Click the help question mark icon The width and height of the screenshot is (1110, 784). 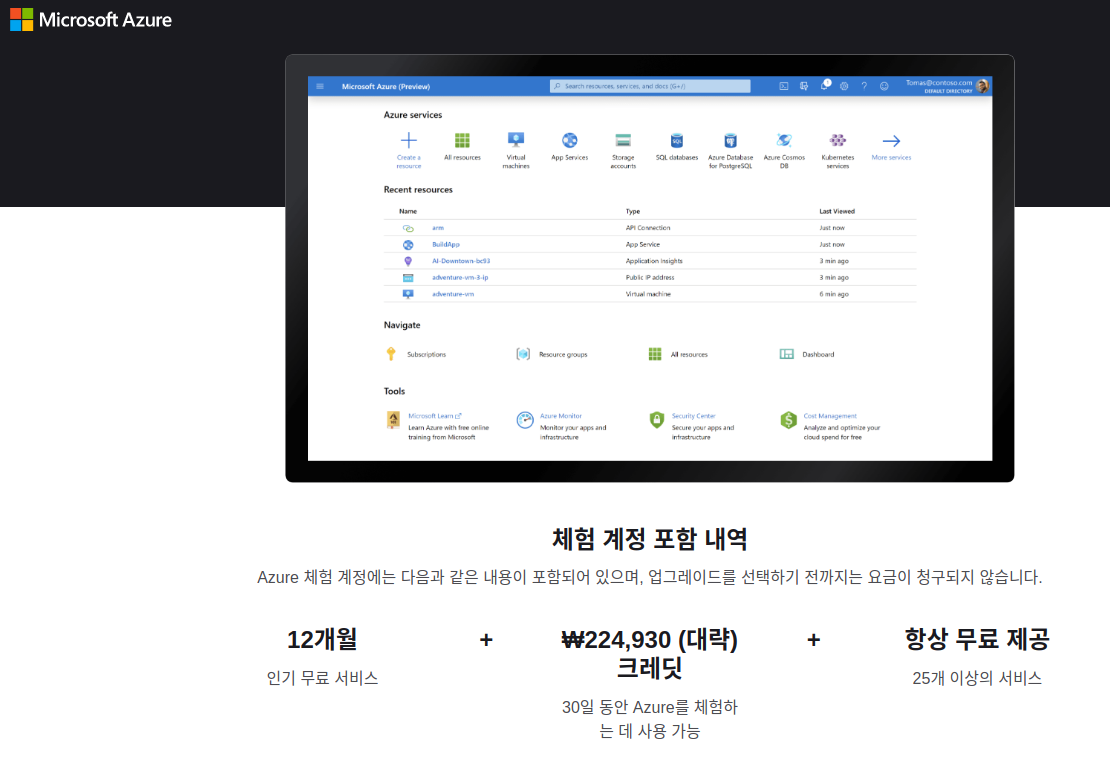pos(864,86)
